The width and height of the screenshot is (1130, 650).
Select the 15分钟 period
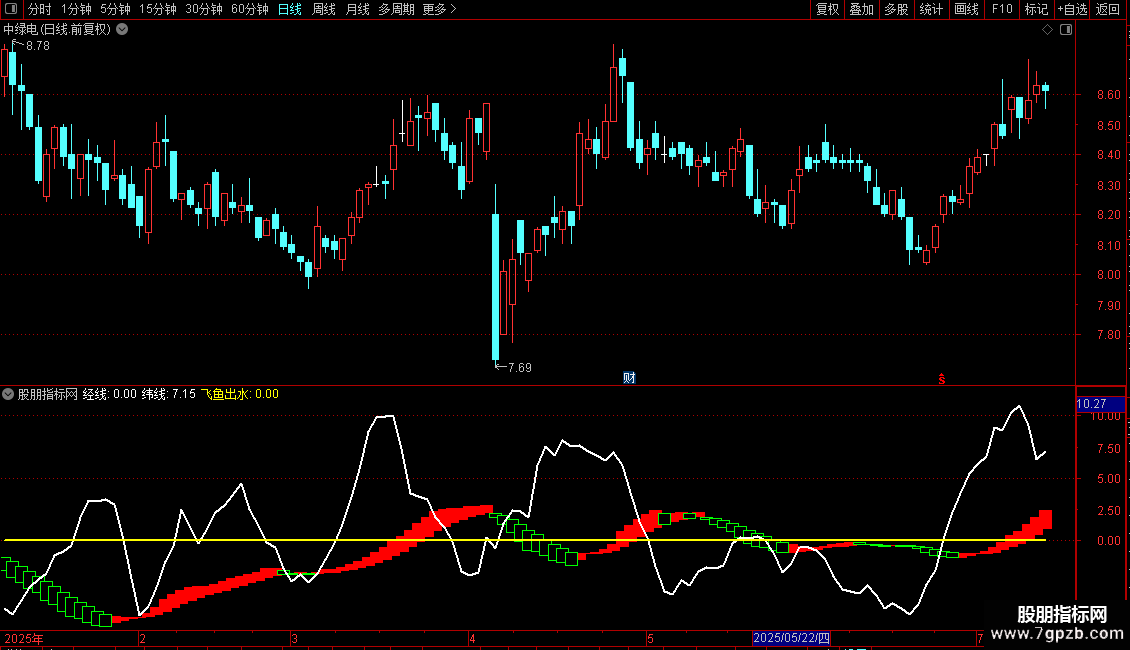(x=158, y=9)
